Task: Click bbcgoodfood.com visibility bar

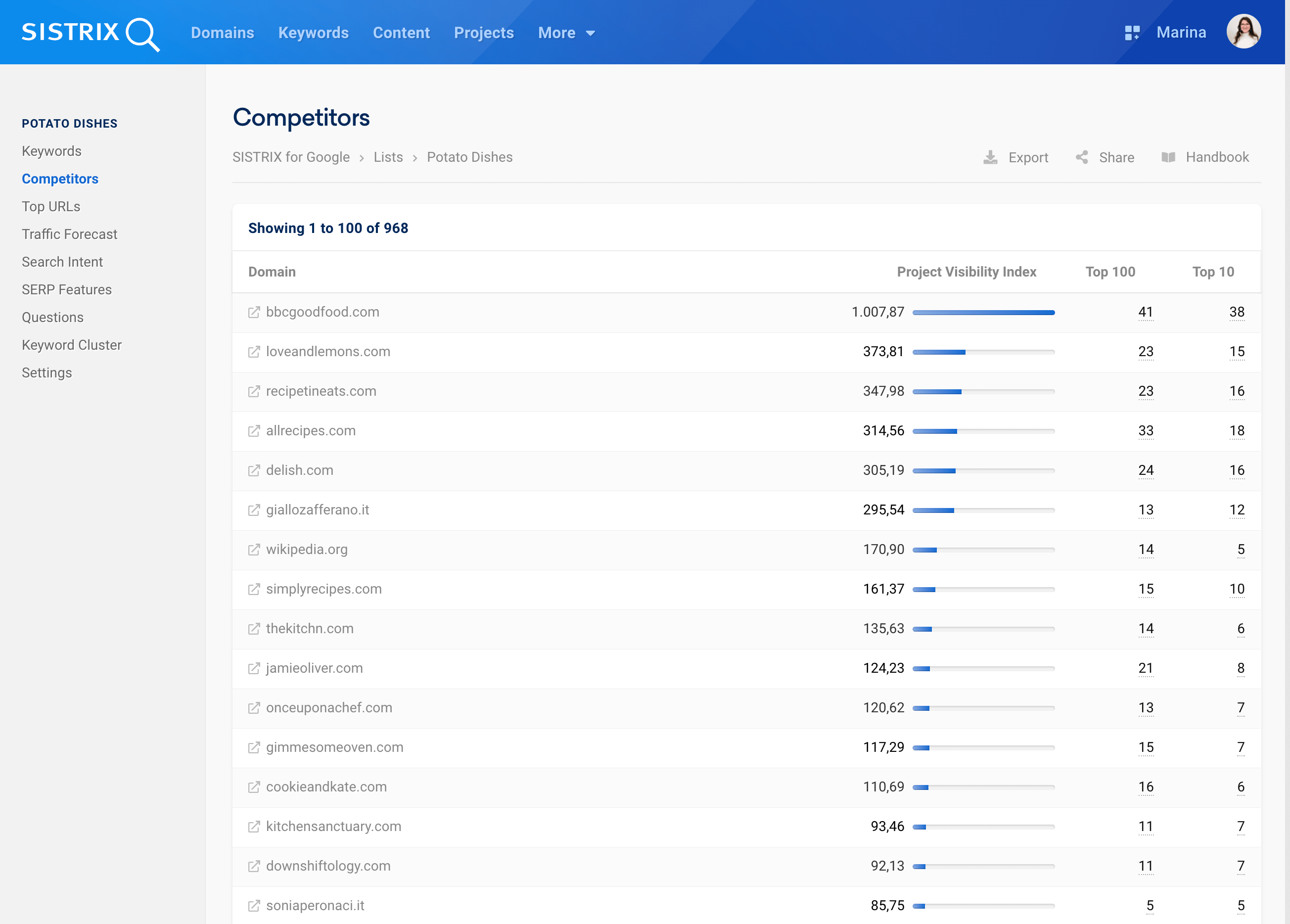Action: [983, 312]
